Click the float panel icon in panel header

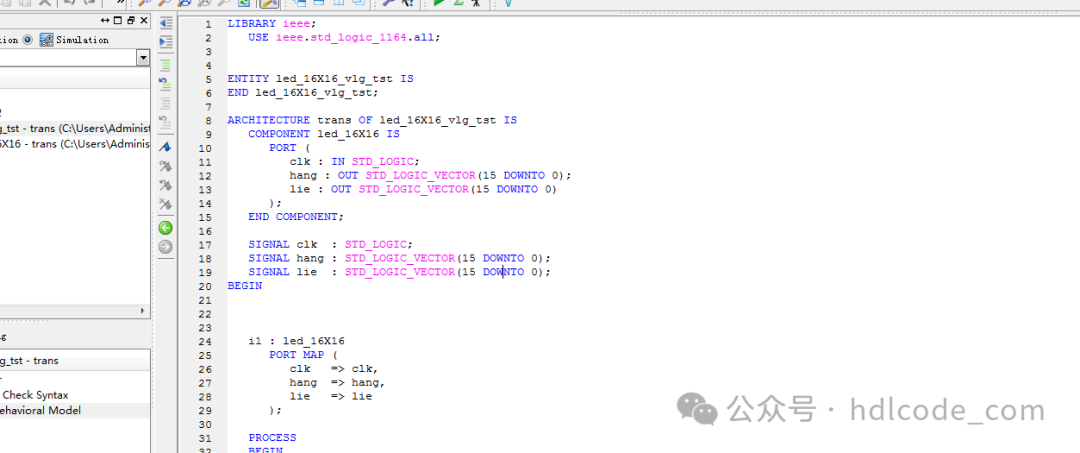pos(131,21)
